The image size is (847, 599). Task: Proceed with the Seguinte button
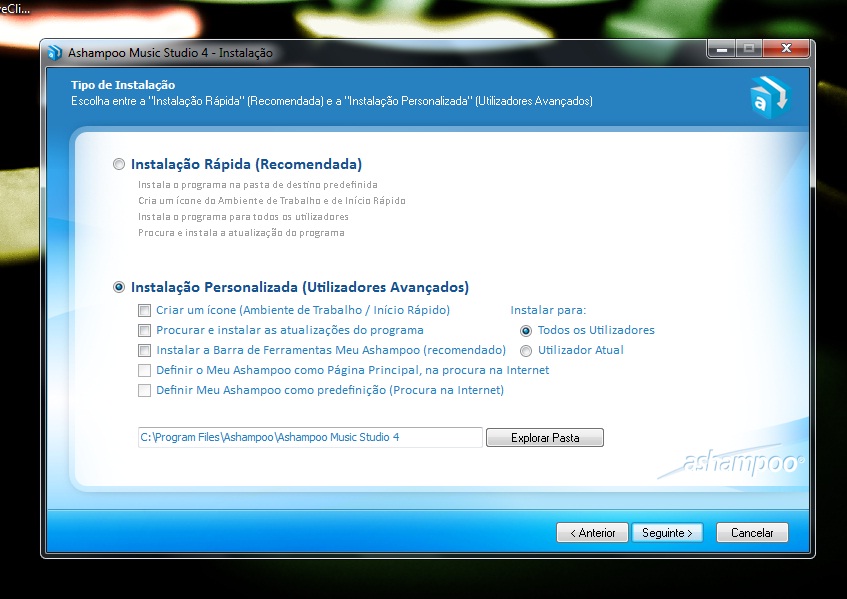(x=667, y=533)
